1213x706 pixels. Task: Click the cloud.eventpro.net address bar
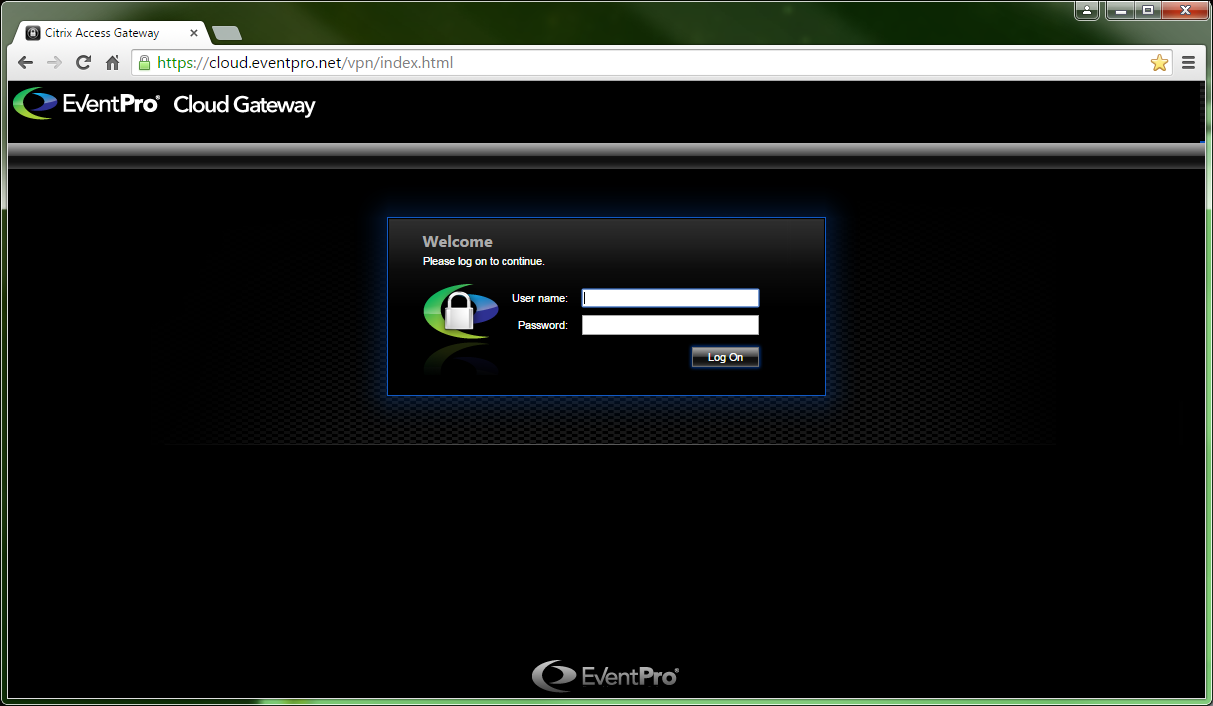(650, 63)
